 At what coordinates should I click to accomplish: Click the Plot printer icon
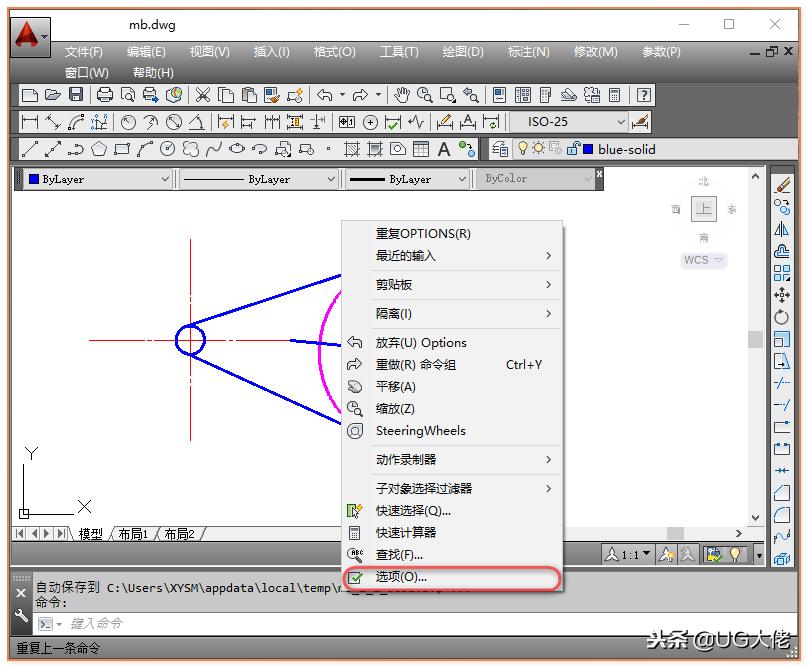[104, 95]
